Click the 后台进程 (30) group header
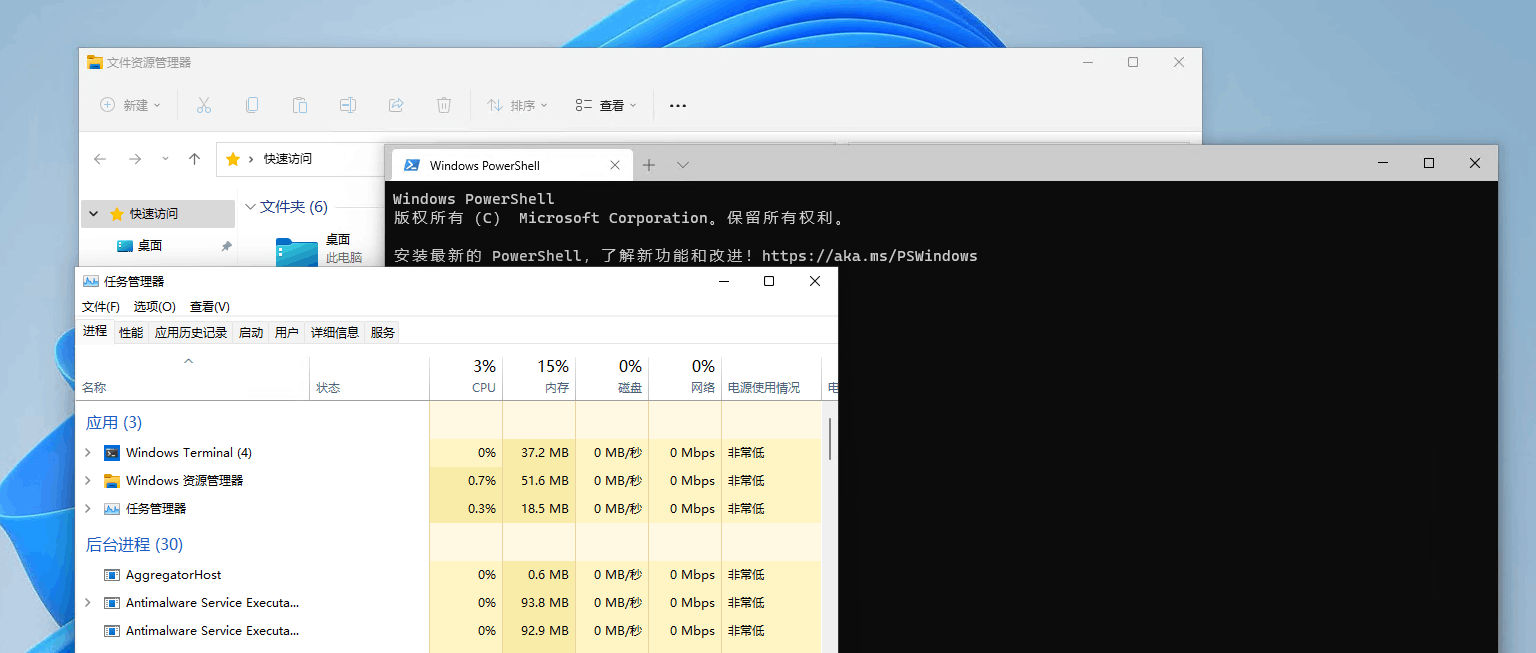This screenshot has height=653, width=1536. tap(134, 545)
